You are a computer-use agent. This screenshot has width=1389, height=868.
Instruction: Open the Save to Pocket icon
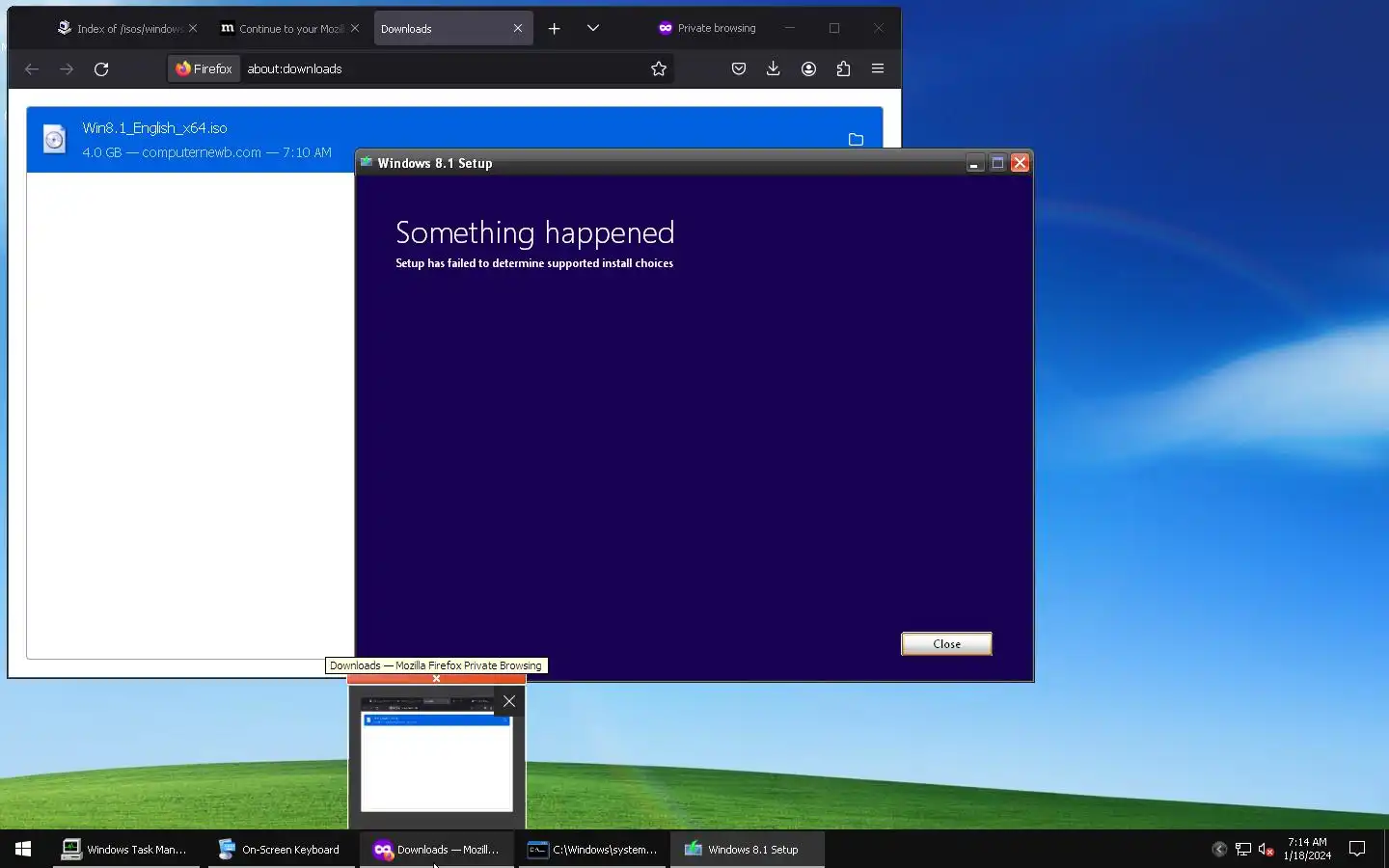pos(739,68)
